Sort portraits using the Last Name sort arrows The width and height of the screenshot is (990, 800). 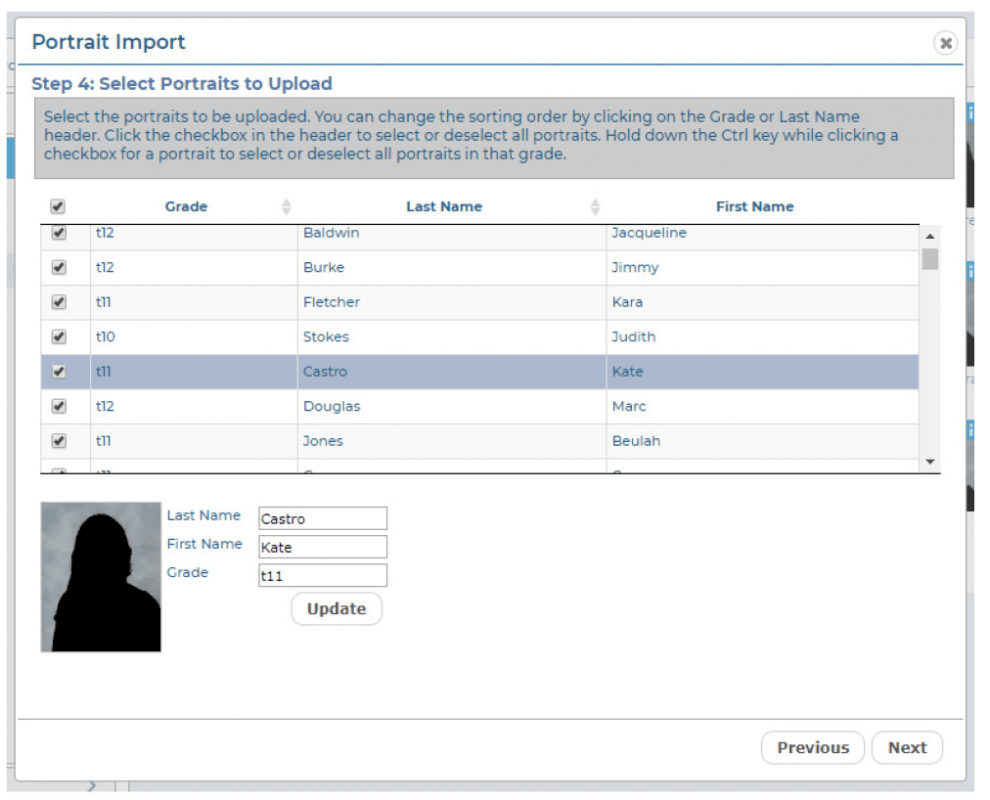tap(595, 207)
